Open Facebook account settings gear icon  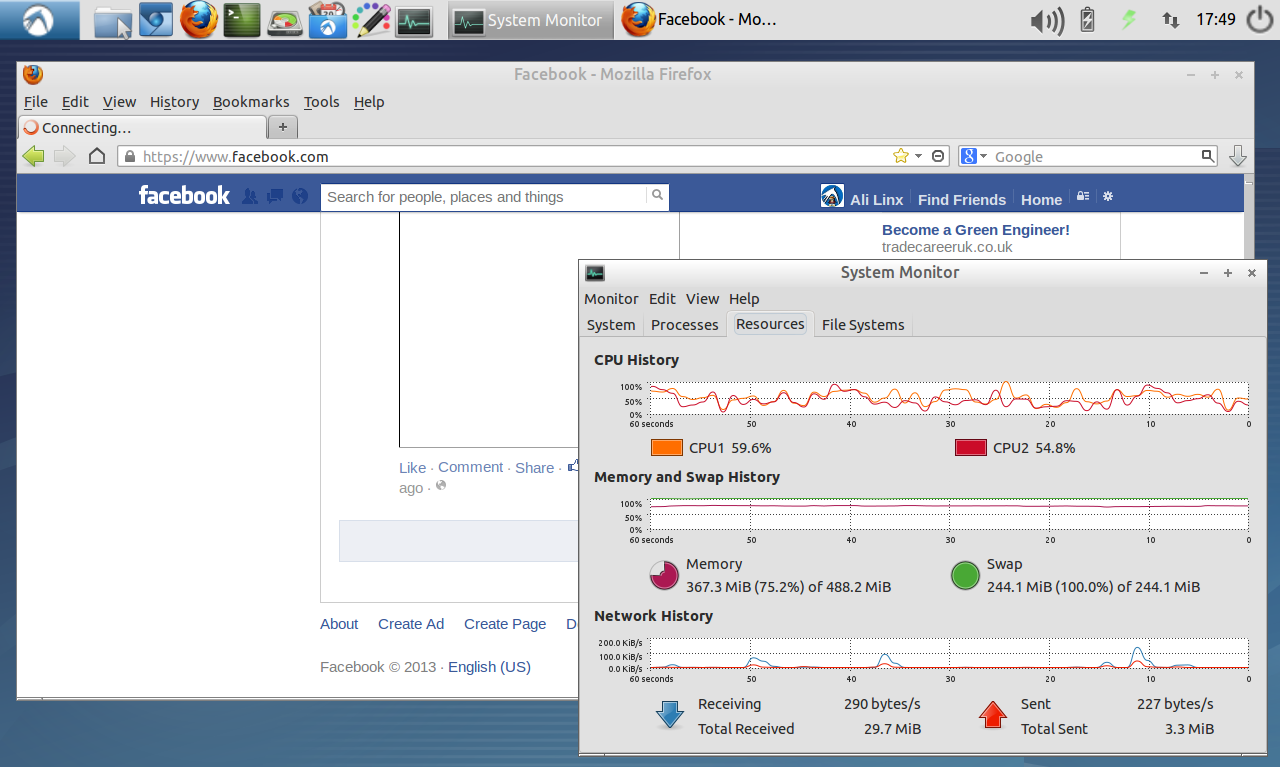(1108, 197)
